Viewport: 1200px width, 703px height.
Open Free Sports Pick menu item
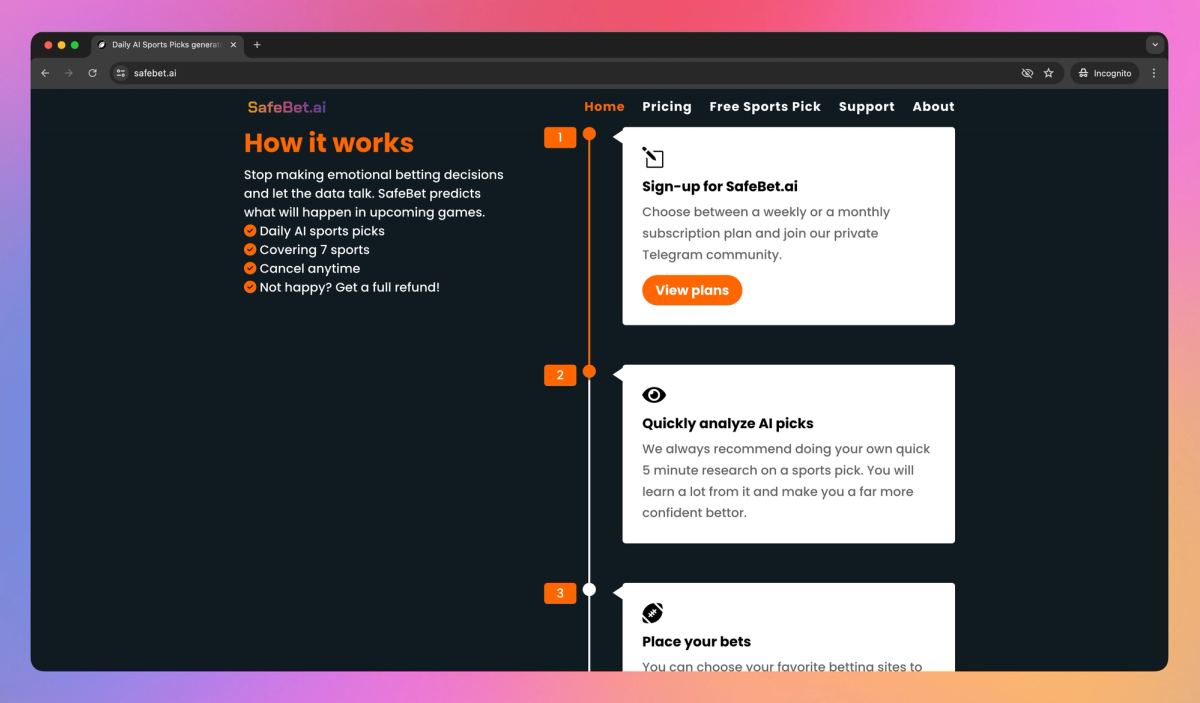[x=765, y=107]
